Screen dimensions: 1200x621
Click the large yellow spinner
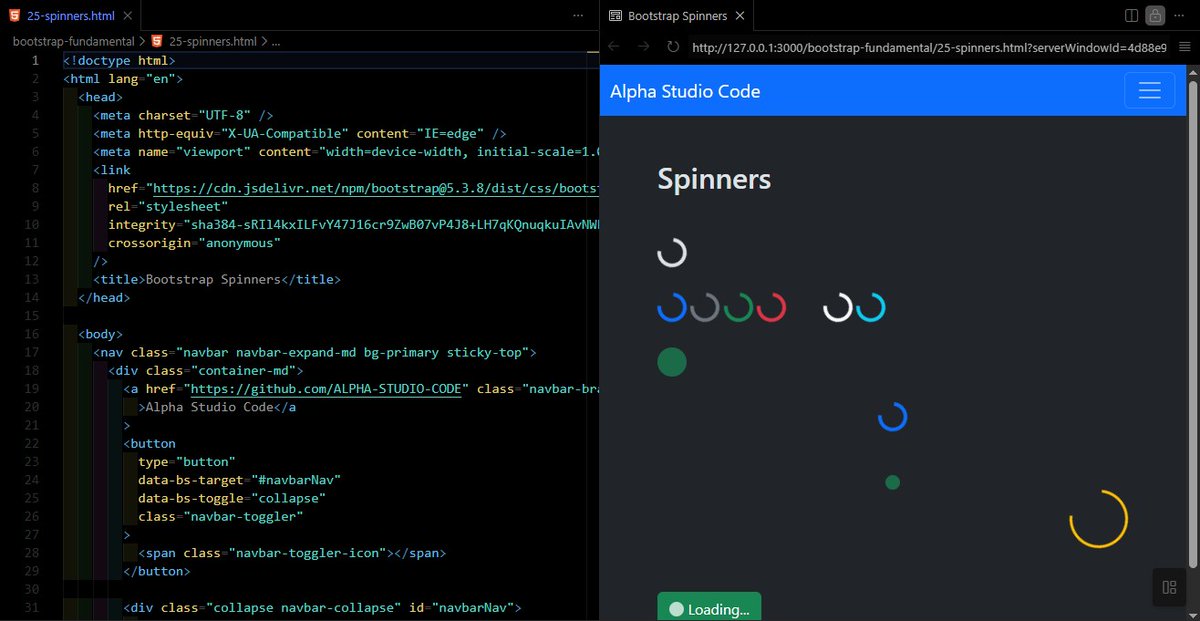pyautogui.click(x=1099, y=519)
